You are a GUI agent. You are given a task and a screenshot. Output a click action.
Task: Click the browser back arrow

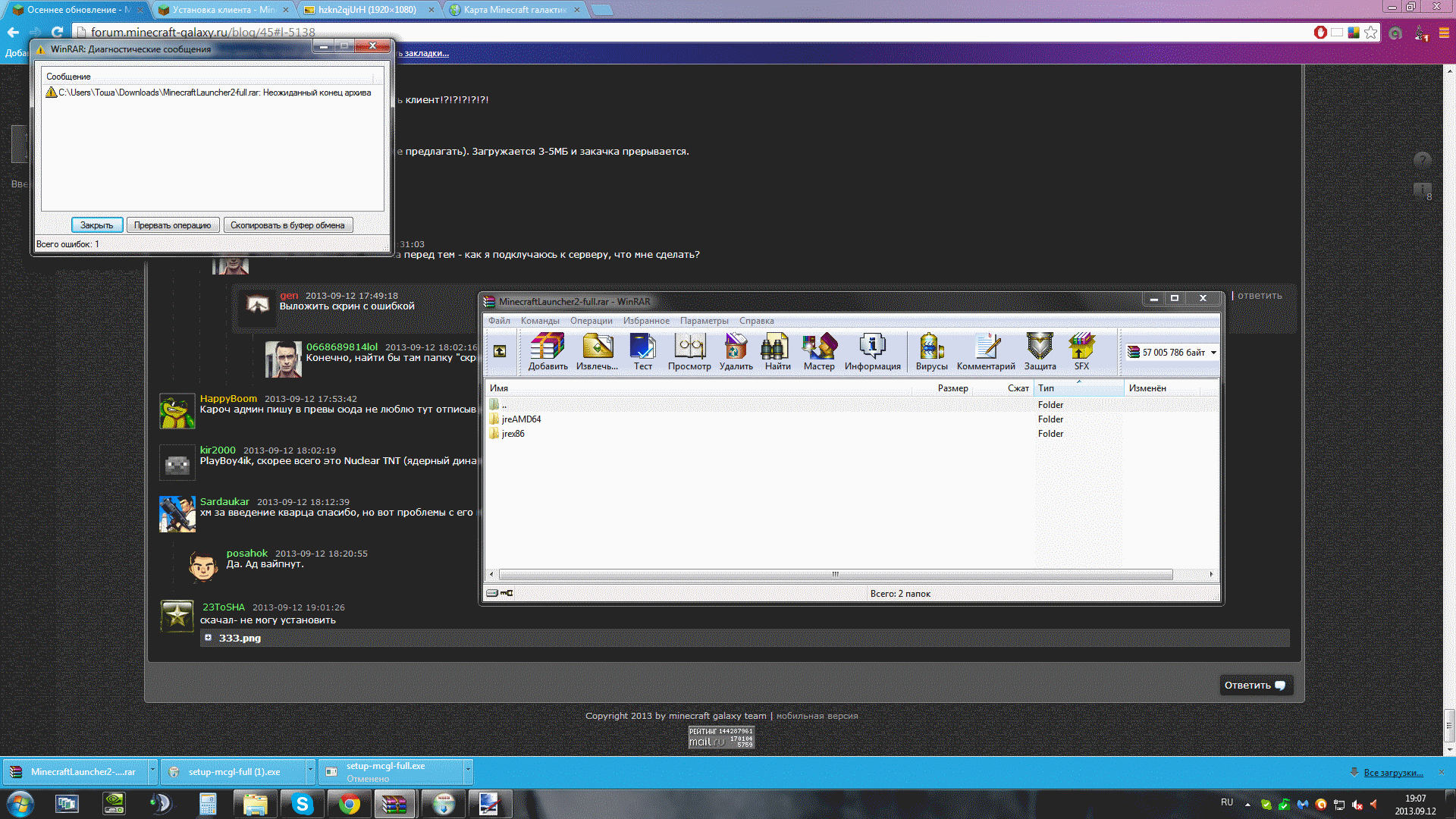13,32
